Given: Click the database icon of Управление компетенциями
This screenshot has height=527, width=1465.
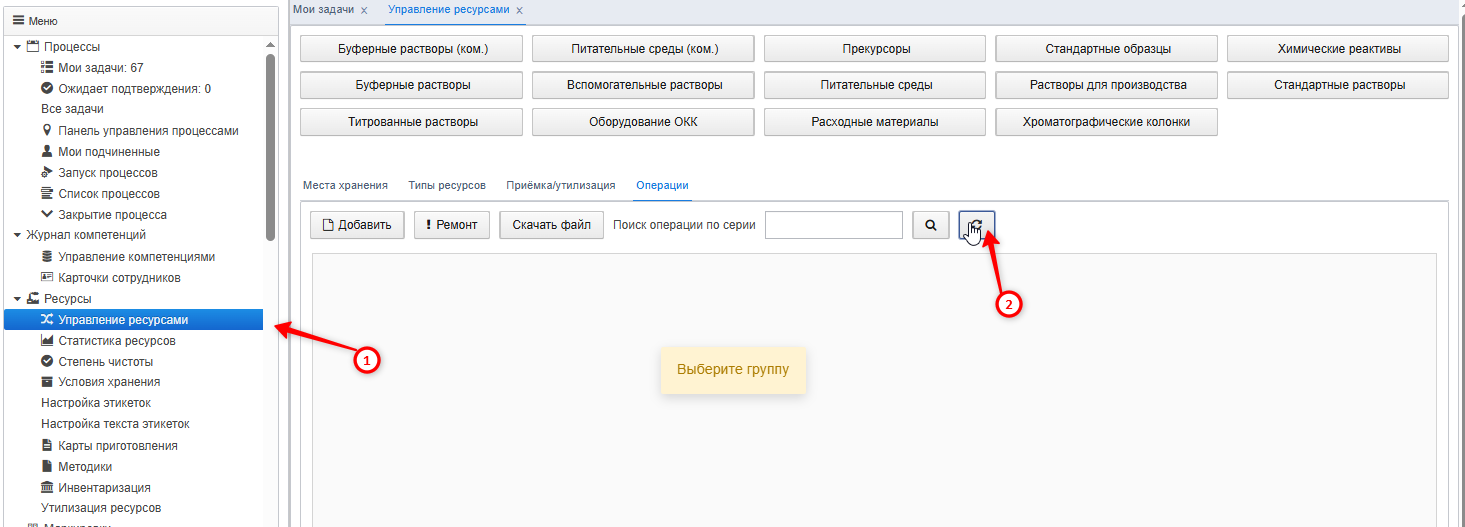Looking at the screenshot, I should tap(47, 257).
